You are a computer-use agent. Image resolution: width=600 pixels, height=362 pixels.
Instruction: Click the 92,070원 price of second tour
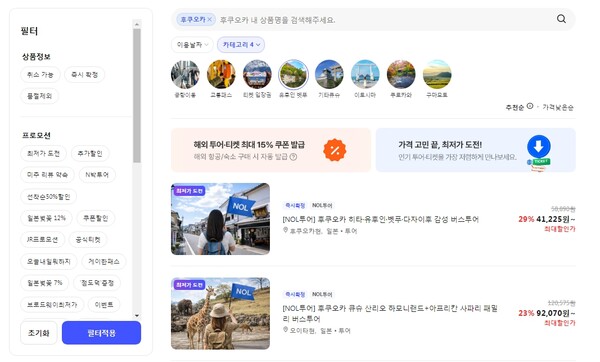pyautogui.click(x=553, y=313)
